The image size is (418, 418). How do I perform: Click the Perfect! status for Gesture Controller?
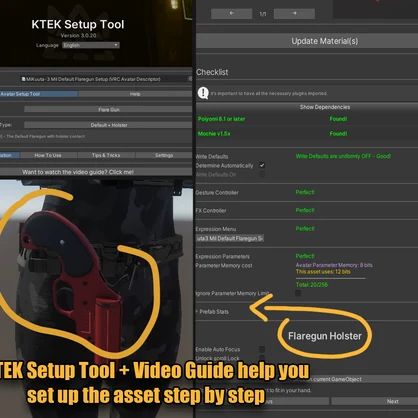pos(305,192)
